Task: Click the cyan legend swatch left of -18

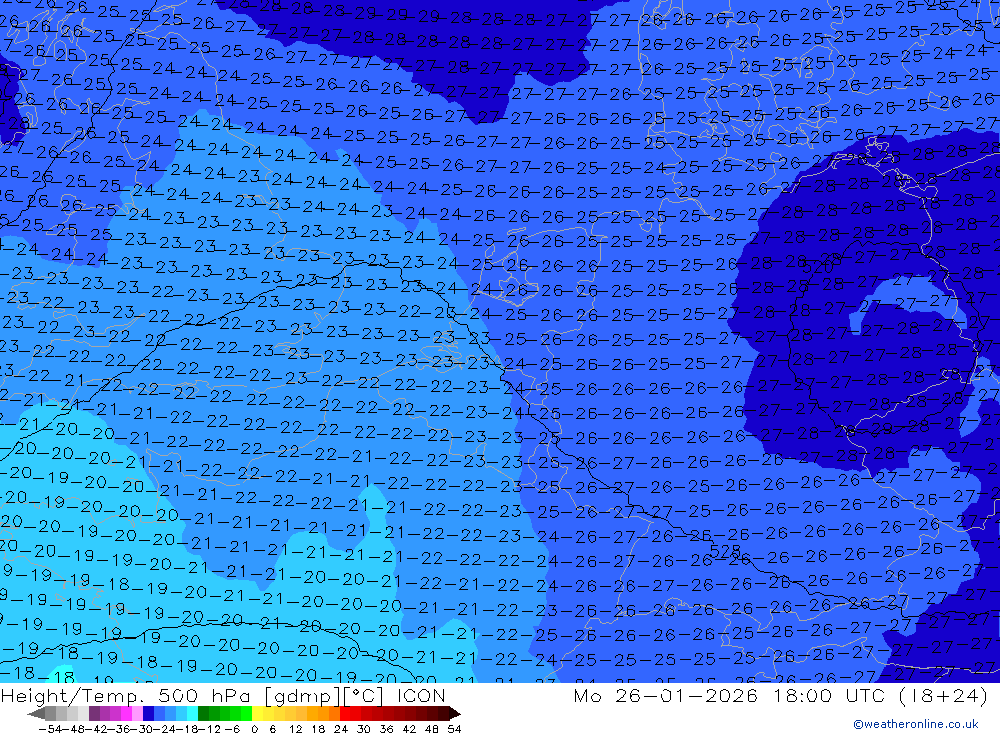Action: [192, 713]
